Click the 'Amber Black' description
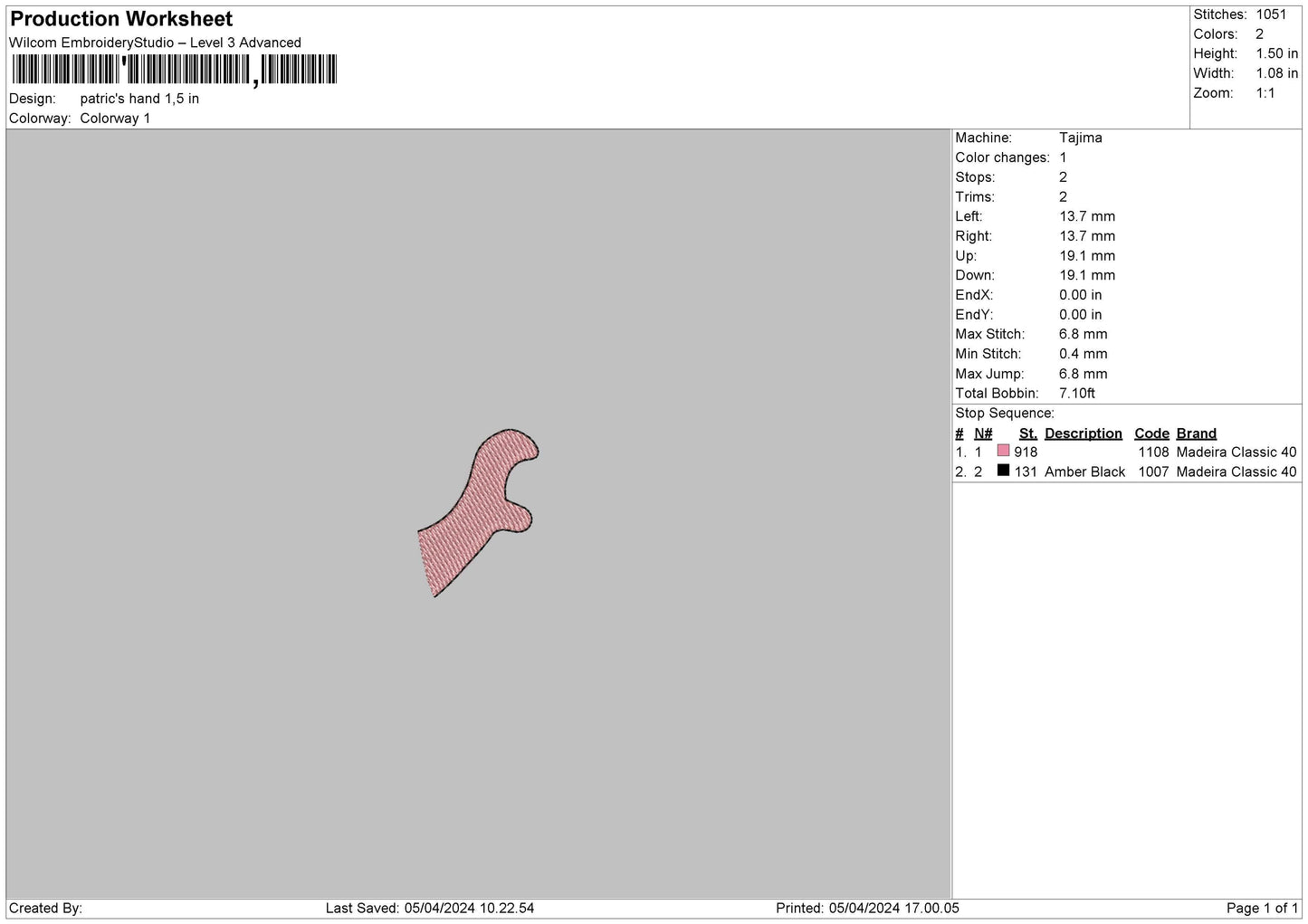This screenshot has height=924, width=1308. coord(1085,472)
